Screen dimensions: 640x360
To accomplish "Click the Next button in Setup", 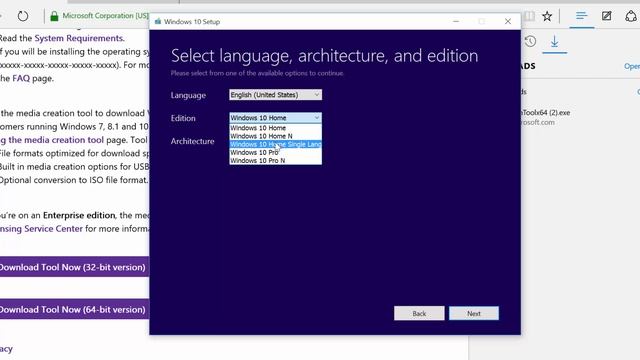I will point(473,313).
